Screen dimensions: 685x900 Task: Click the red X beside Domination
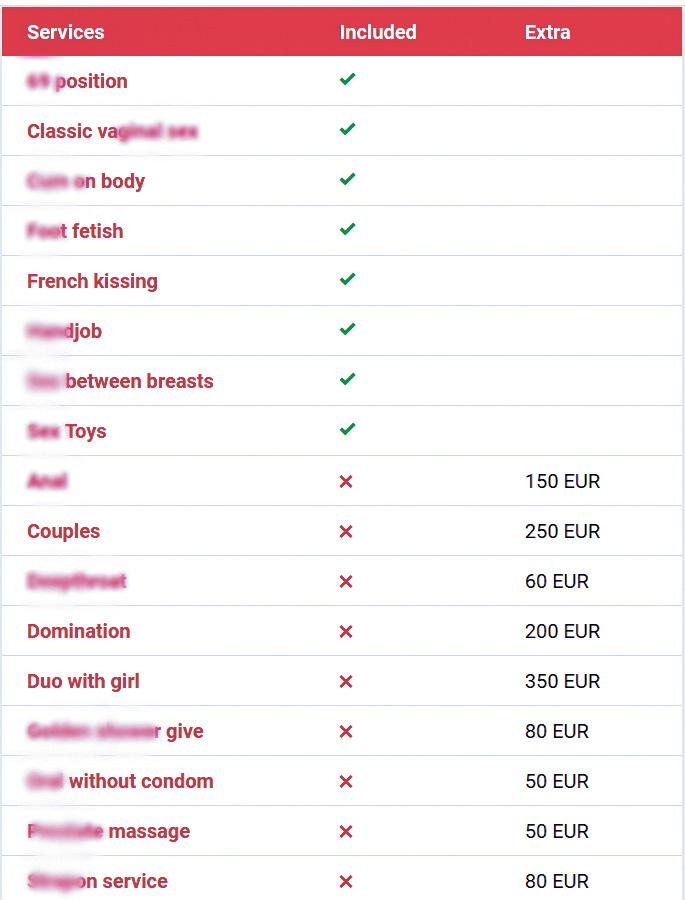pyautogui.click(x=346, y=631)
